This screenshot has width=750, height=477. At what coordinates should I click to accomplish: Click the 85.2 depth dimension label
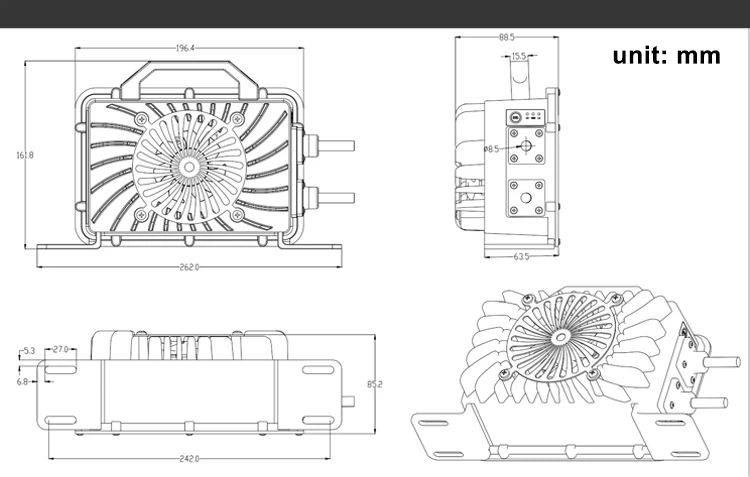coord(375,384)
